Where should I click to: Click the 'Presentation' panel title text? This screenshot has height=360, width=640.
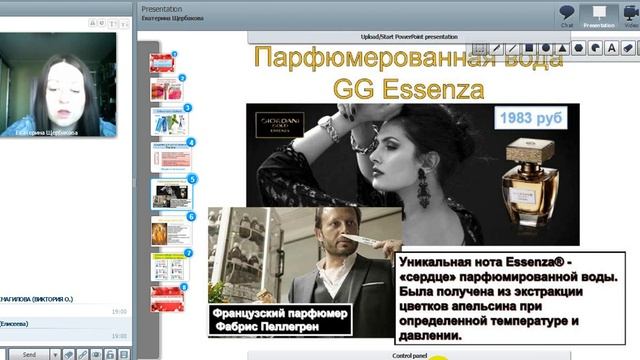162,9
